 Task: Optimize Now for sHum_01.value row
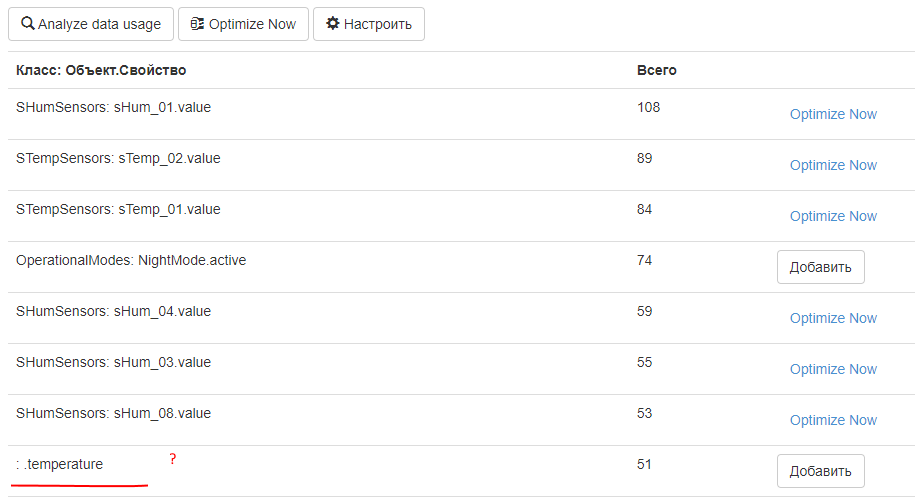click(x=833, y=114)
